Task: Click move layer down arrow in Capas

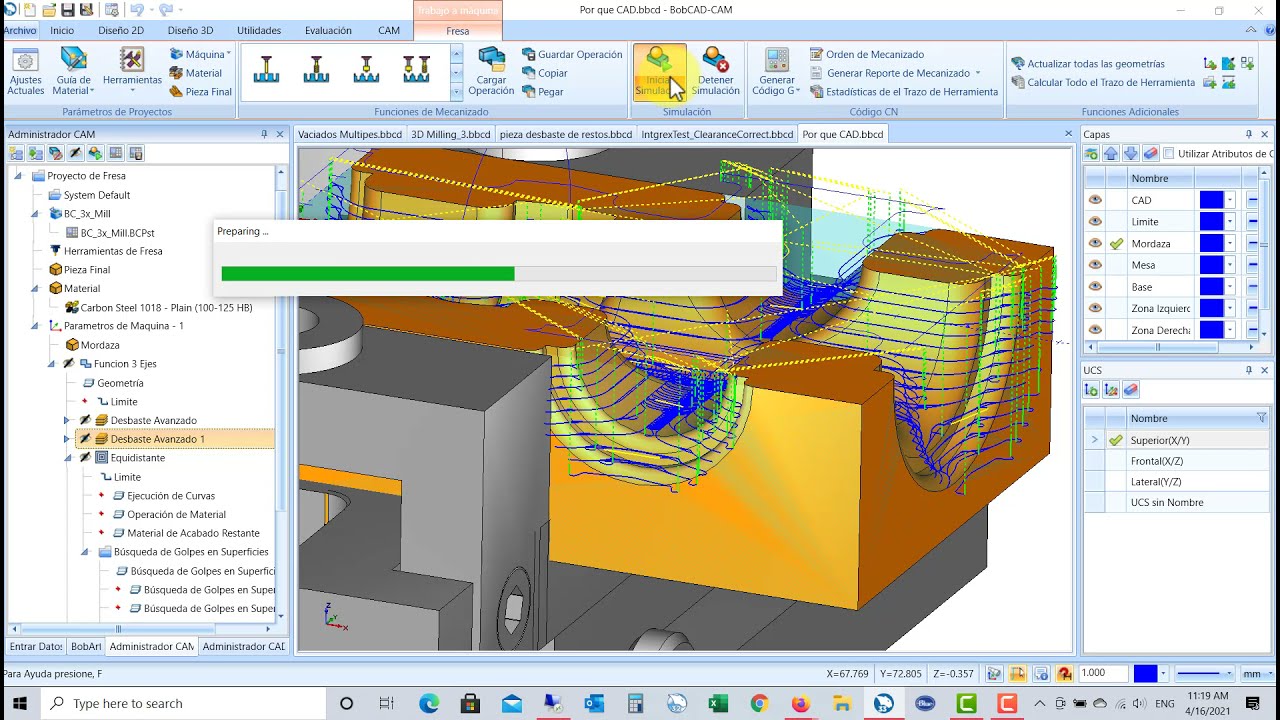Action: coord(1130,153)
